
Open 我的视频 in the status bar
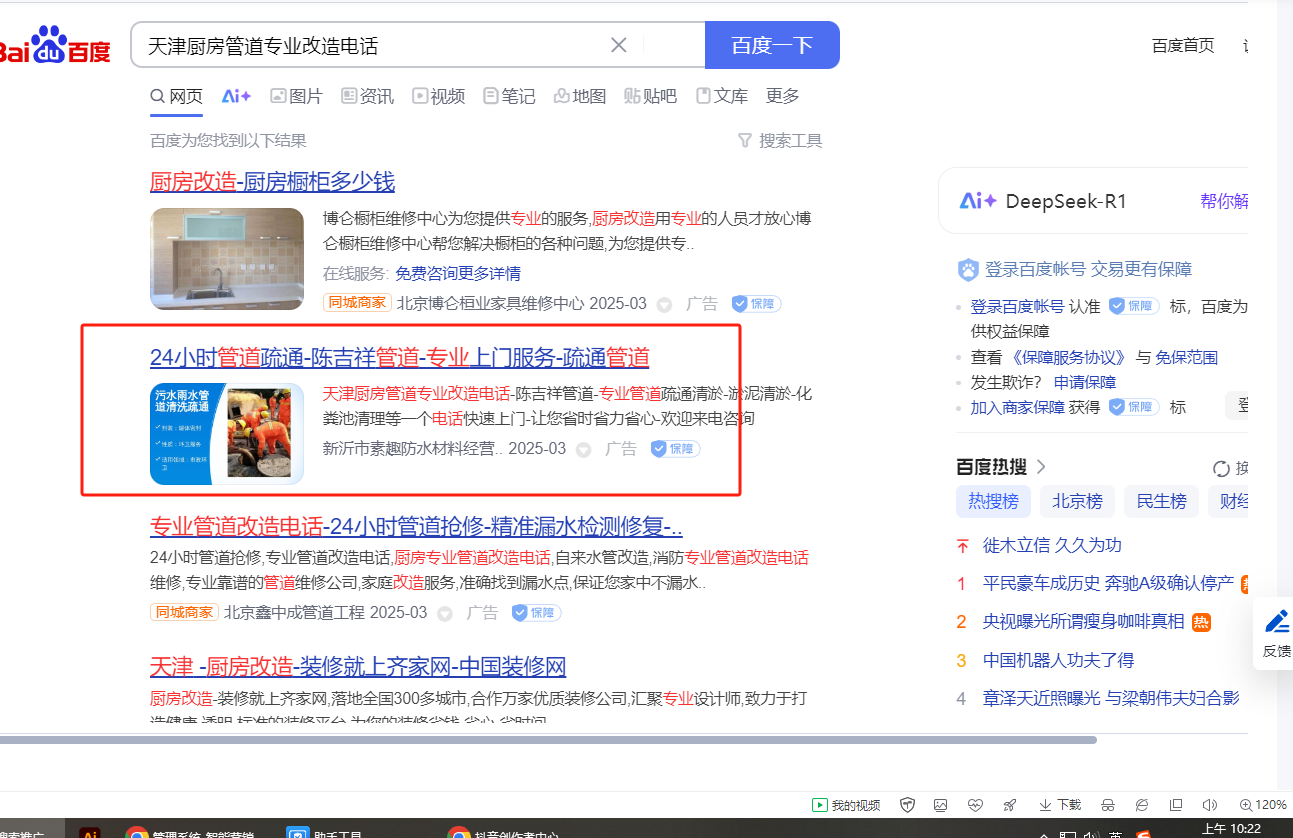846,805
